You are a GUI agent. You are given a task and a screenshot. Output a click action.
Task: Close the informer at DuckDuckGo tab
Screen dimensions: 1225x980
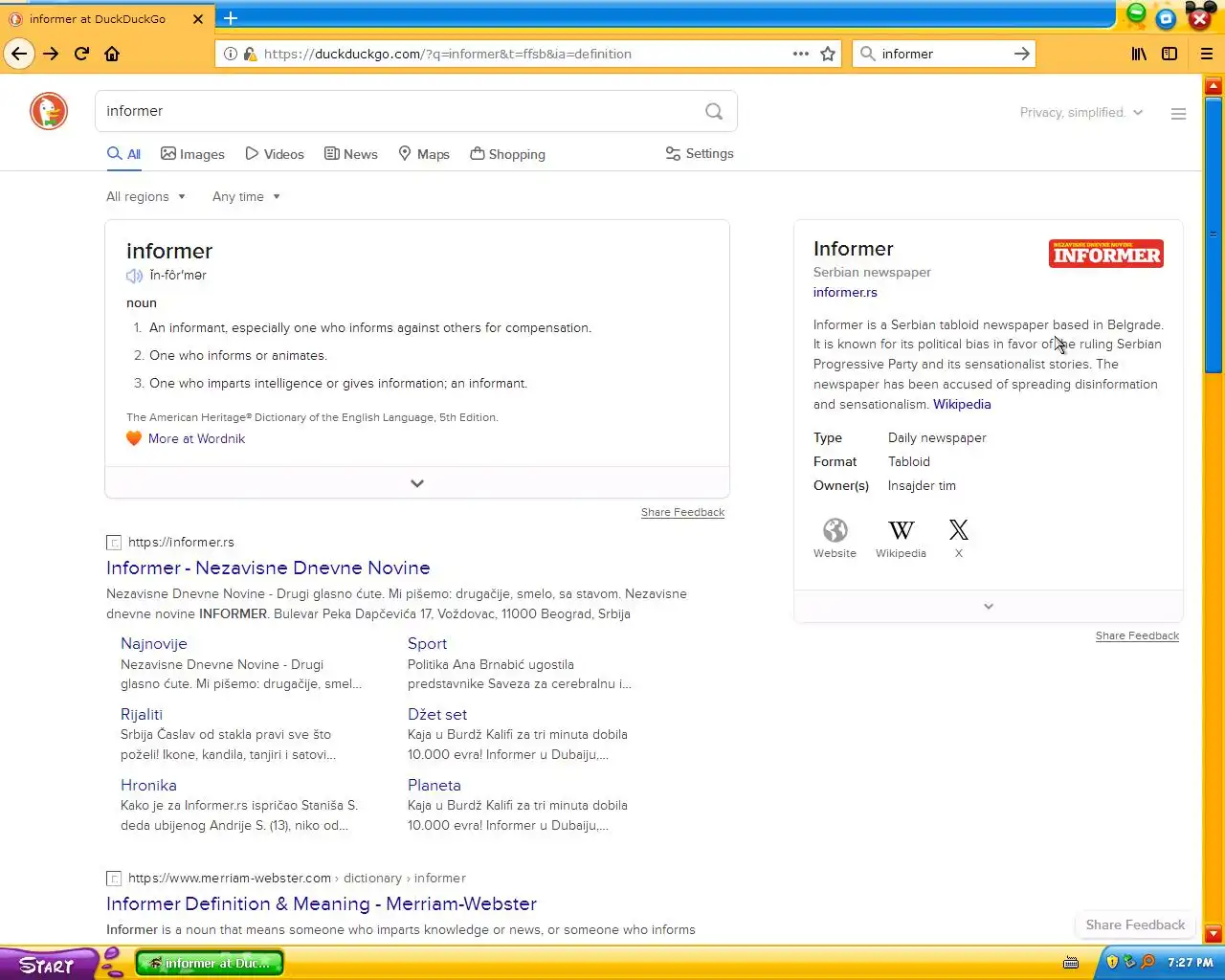point(198,18)
